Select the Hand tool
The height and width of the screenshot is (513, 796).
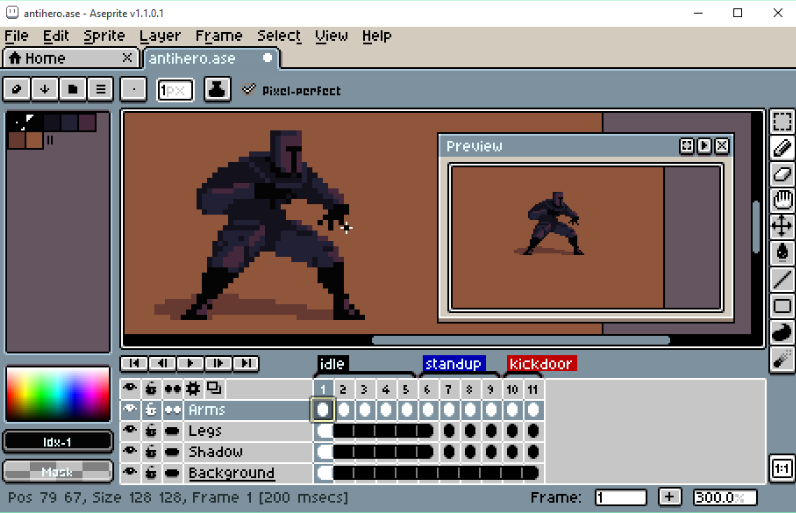pos(782,200)
